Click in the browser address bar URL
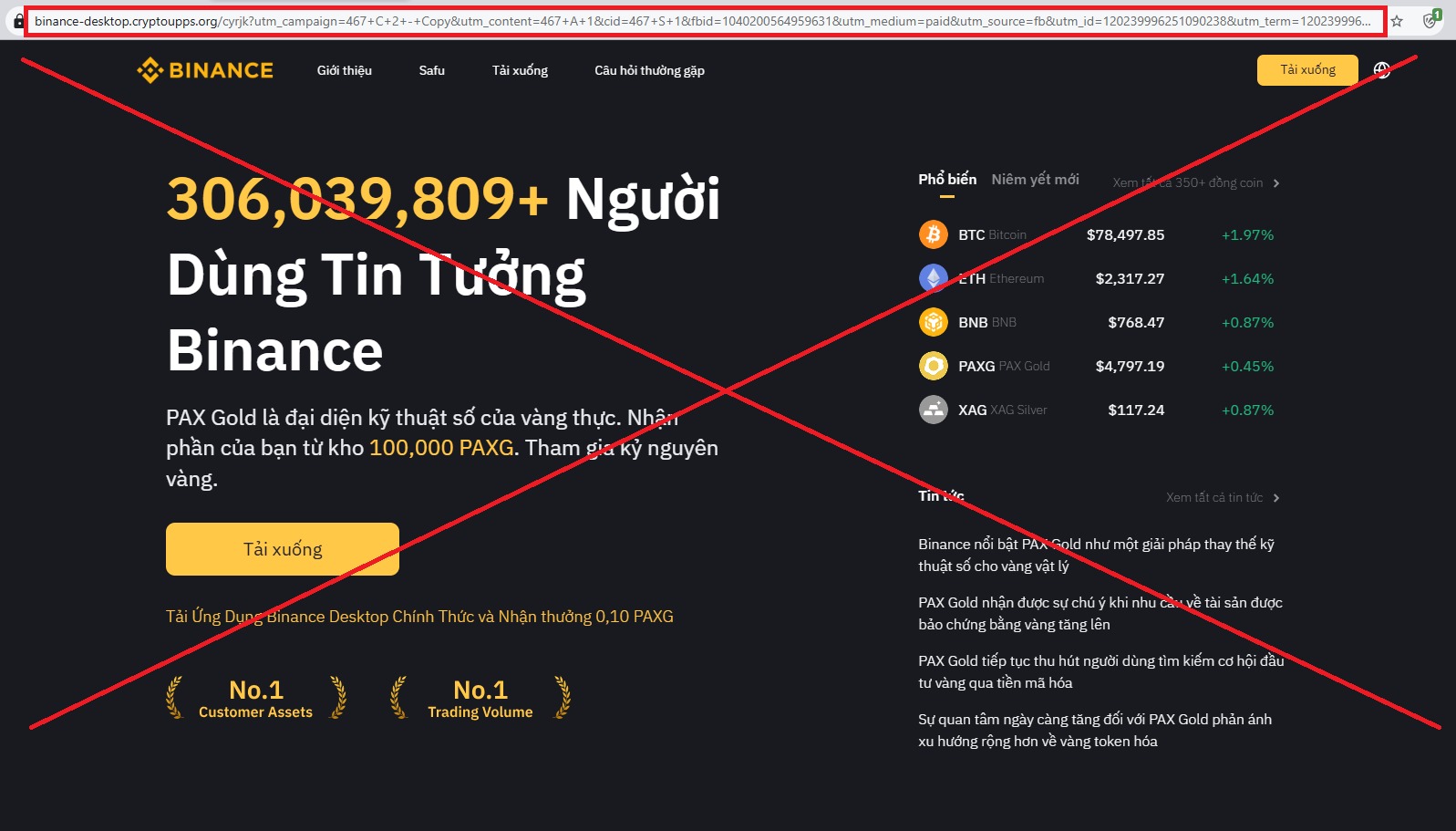 [702, 21]
